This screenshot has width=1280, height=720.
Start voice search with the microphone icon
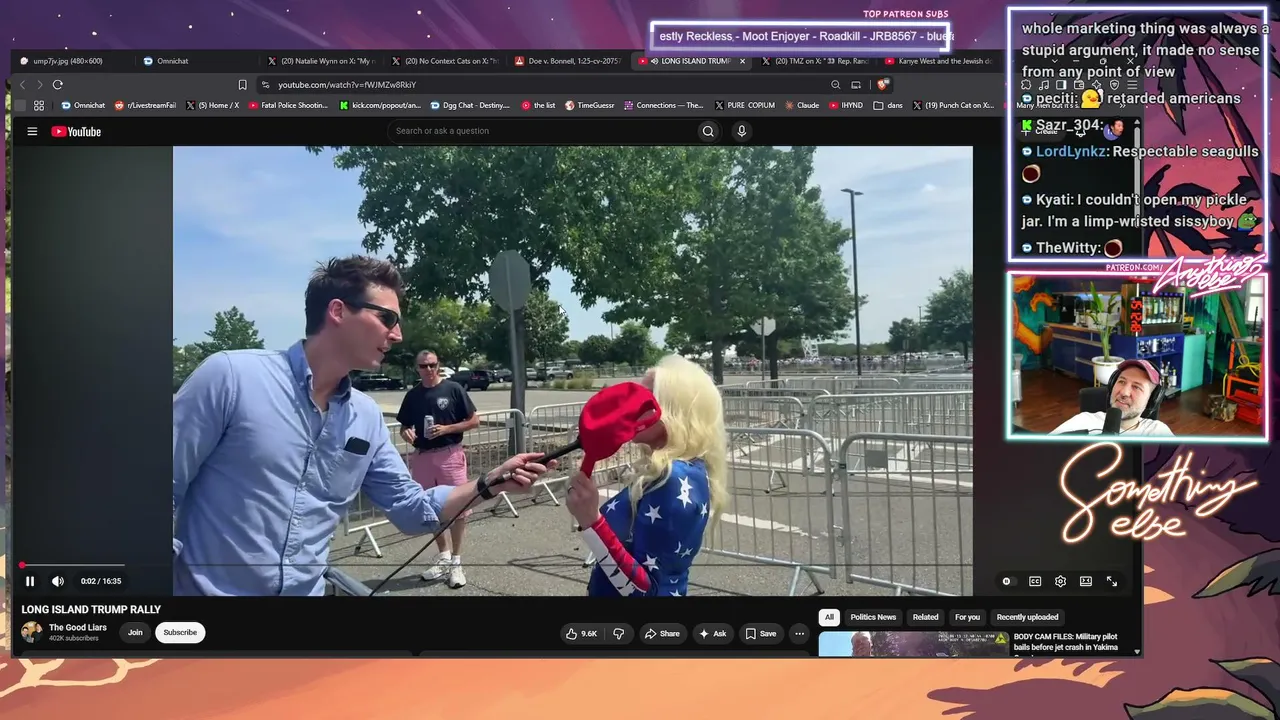click(x=741, y=131)
